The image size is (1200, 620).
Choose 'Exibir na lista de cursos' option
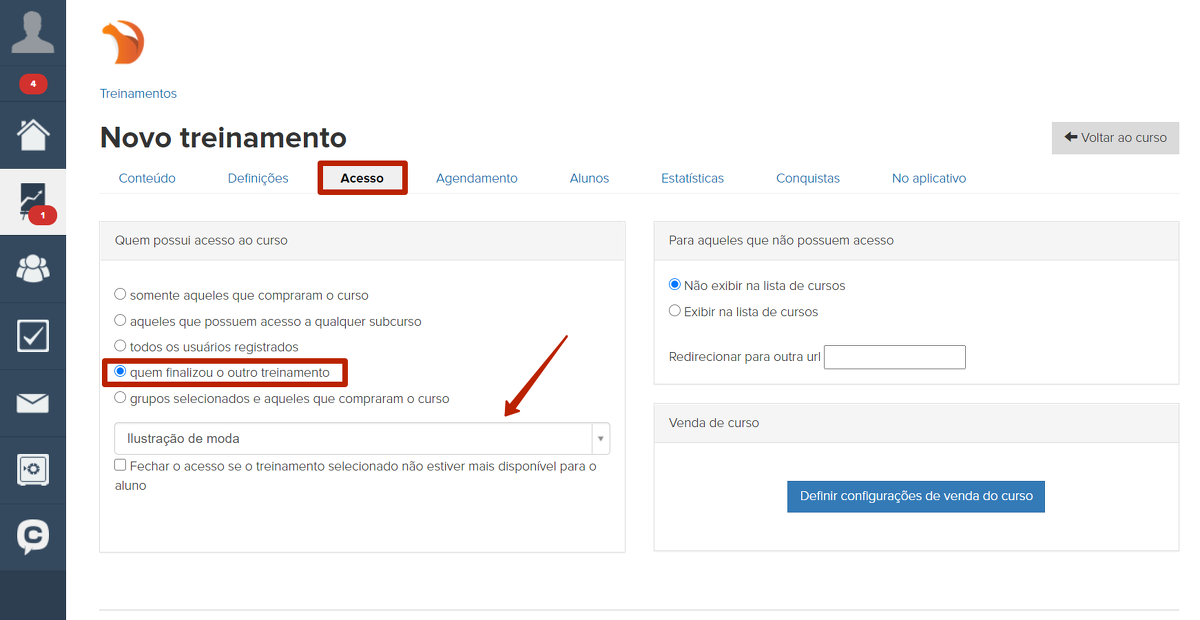tap(675, 311)
